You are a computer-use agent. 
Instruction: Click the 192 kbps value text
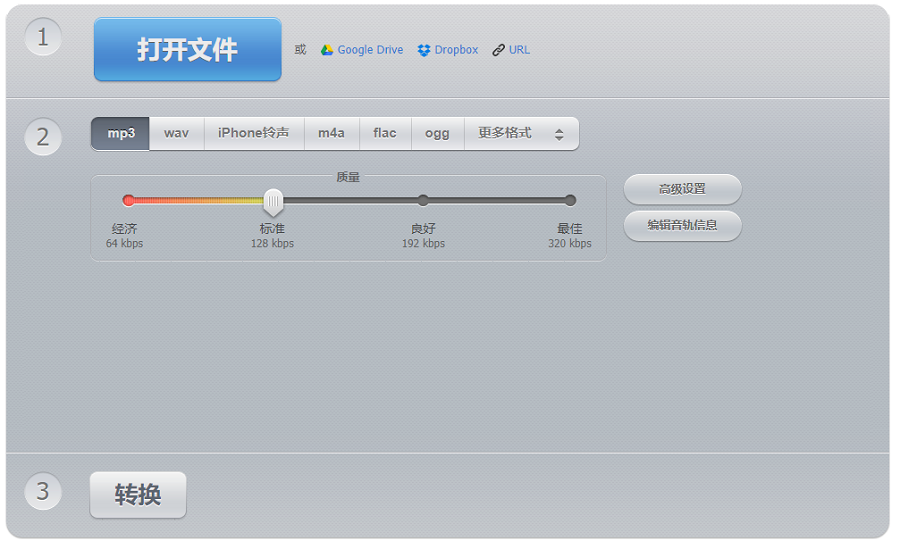point(423,243)
